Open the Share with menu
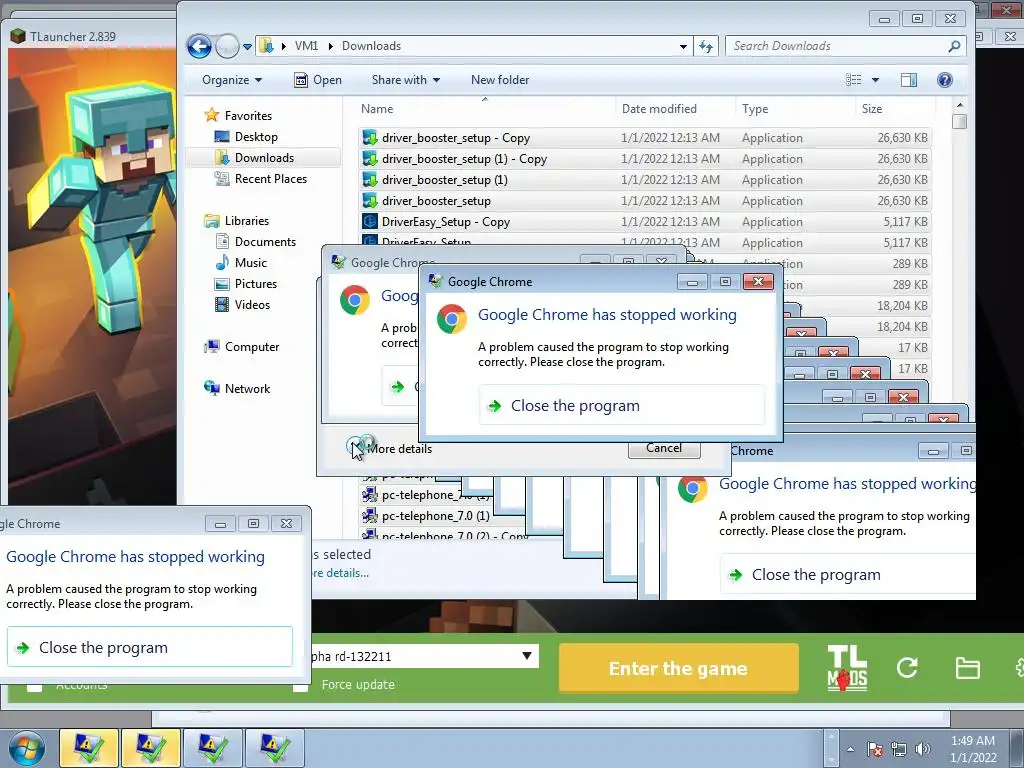Screen dimensions: 1024x768 [406, 80]
